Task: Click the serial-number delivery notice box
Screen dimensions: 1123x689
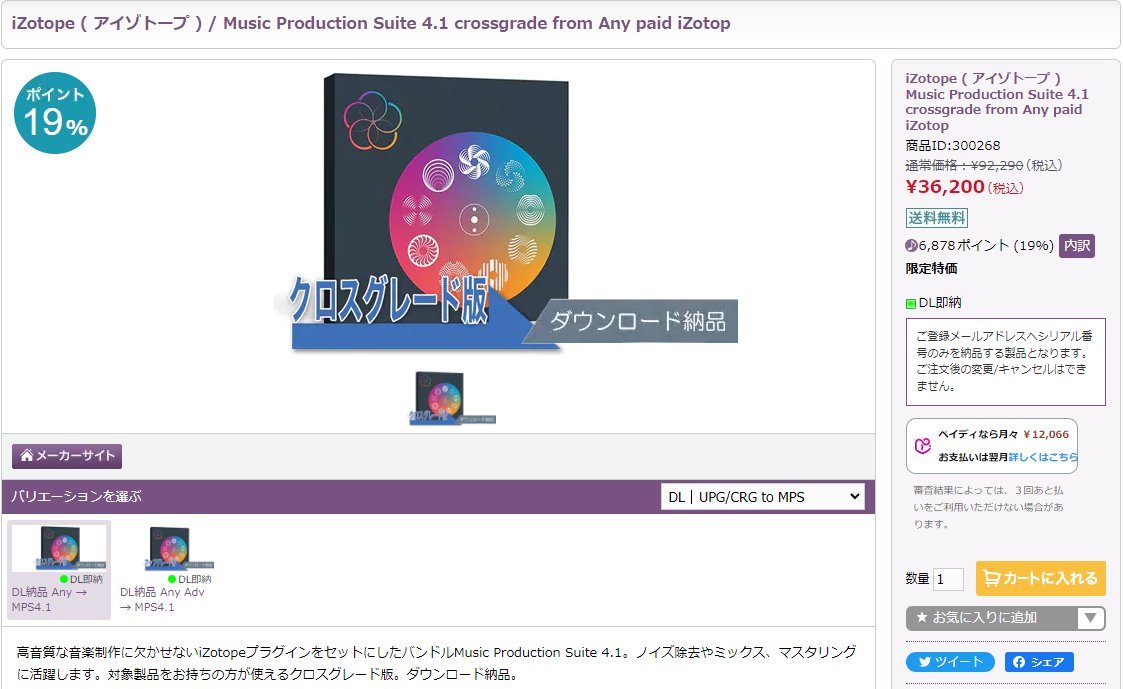Action: [1006, 362]
